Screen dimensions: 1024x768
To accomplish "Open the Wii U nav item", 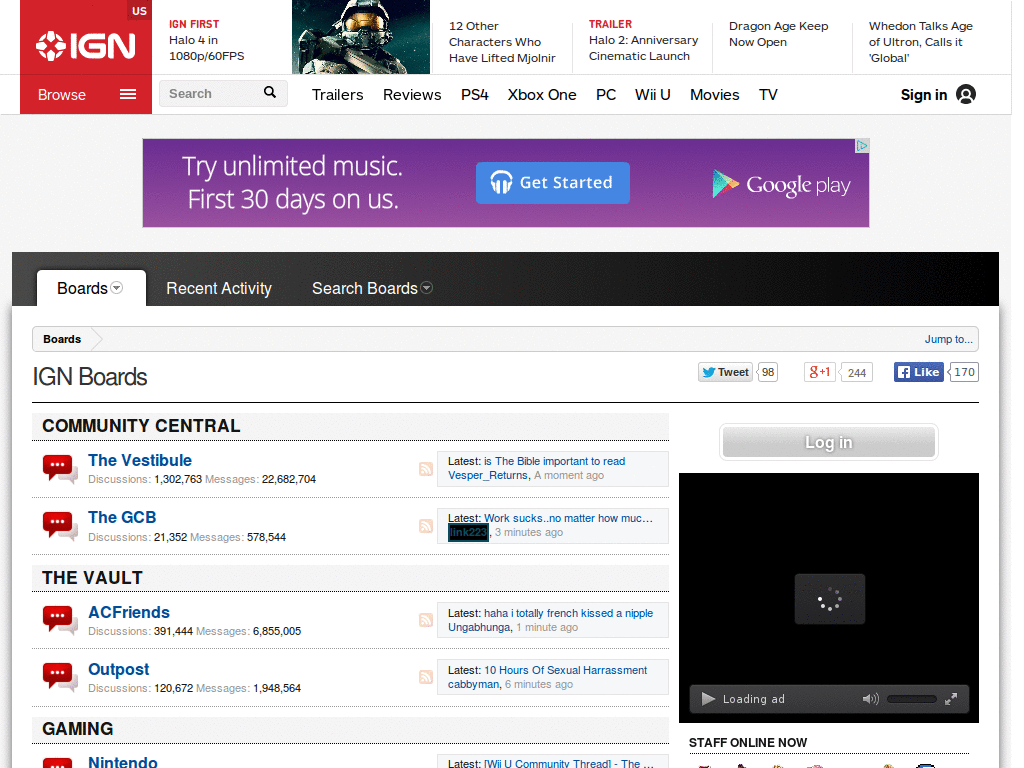I will click(652, 95).
